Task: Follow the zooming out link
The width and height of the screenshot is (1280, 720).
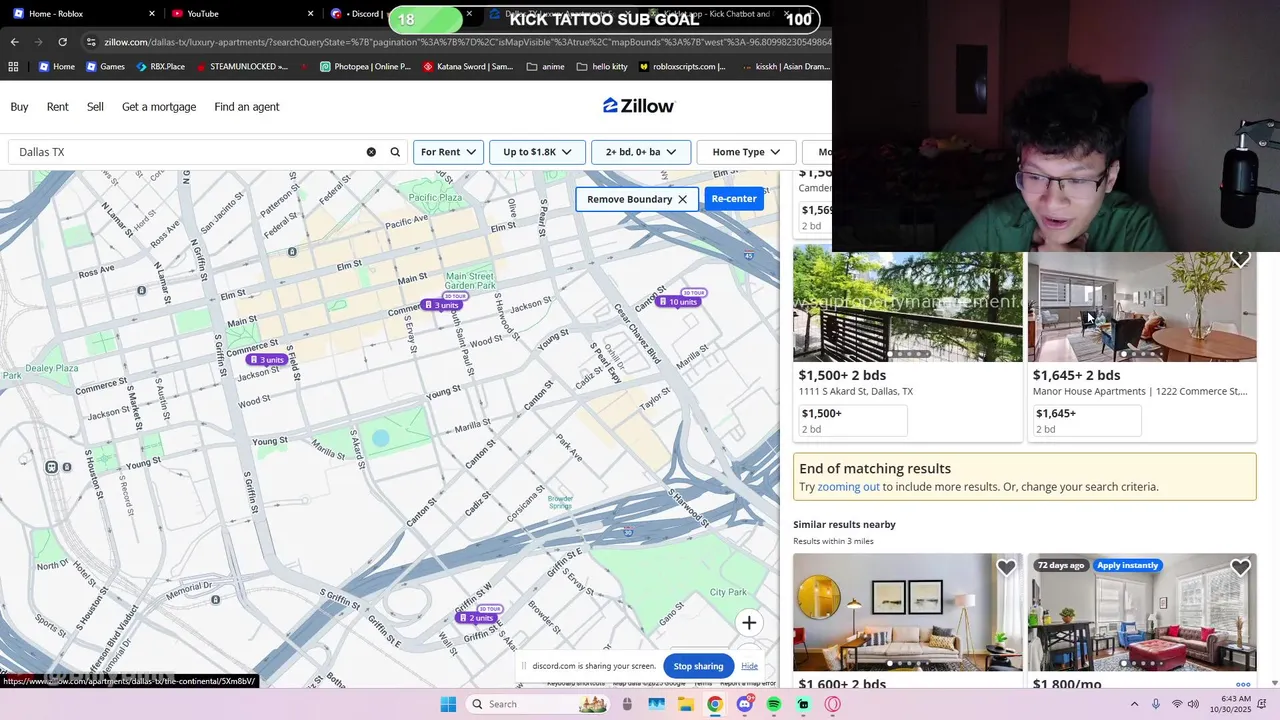Action: coord(848,487)
